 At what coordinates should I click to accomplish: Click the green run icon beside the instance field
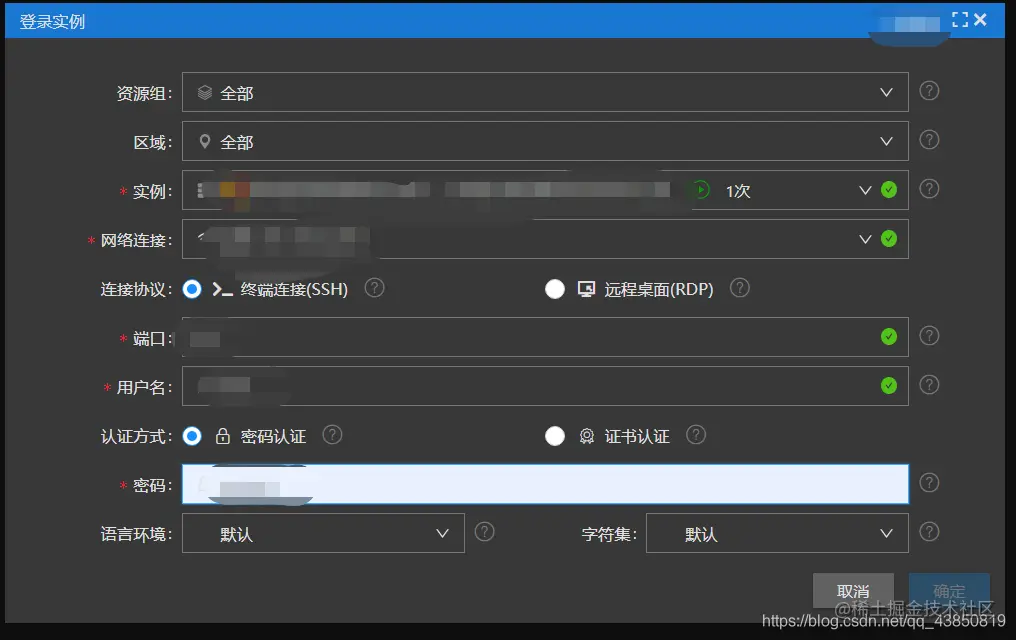[x=700, y=189]
